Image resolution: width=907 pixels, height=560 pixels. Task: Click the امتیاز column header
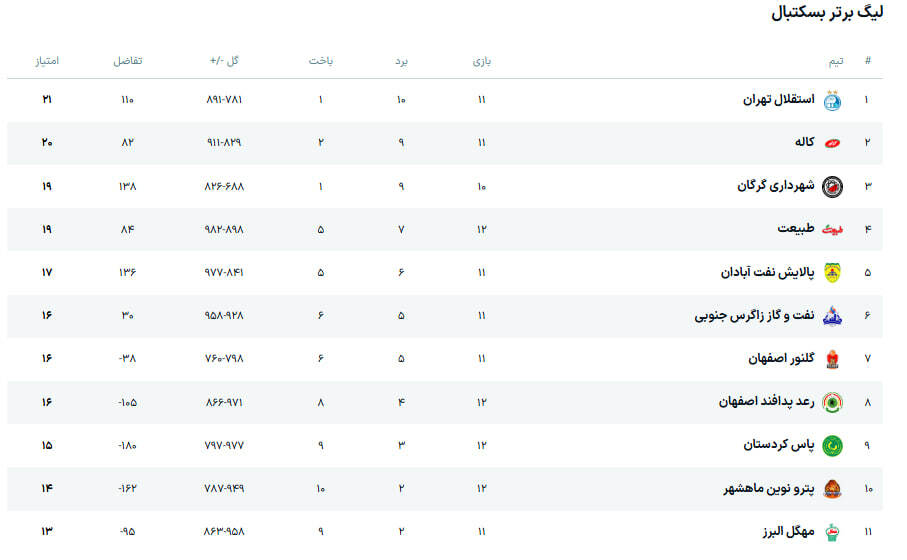coord(47,61)
